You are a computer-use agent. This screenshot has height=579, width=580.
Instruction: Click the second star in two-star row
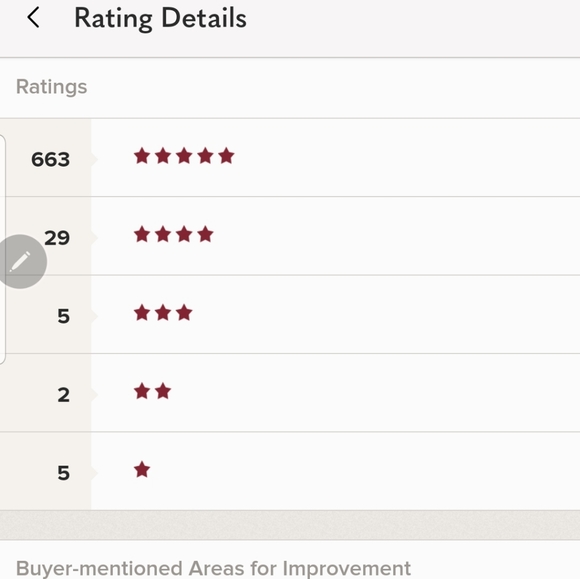pos(163,391)
